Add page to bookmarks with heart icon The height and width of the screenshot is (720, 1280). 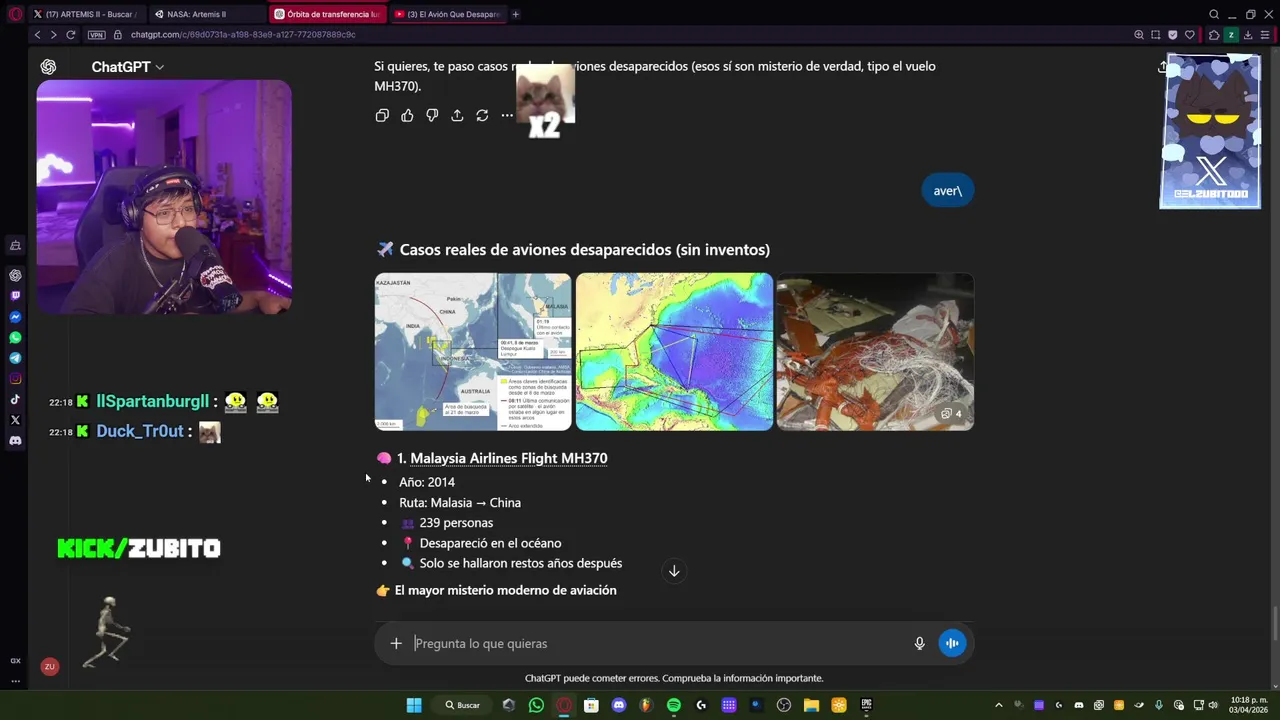[1189, 34]
